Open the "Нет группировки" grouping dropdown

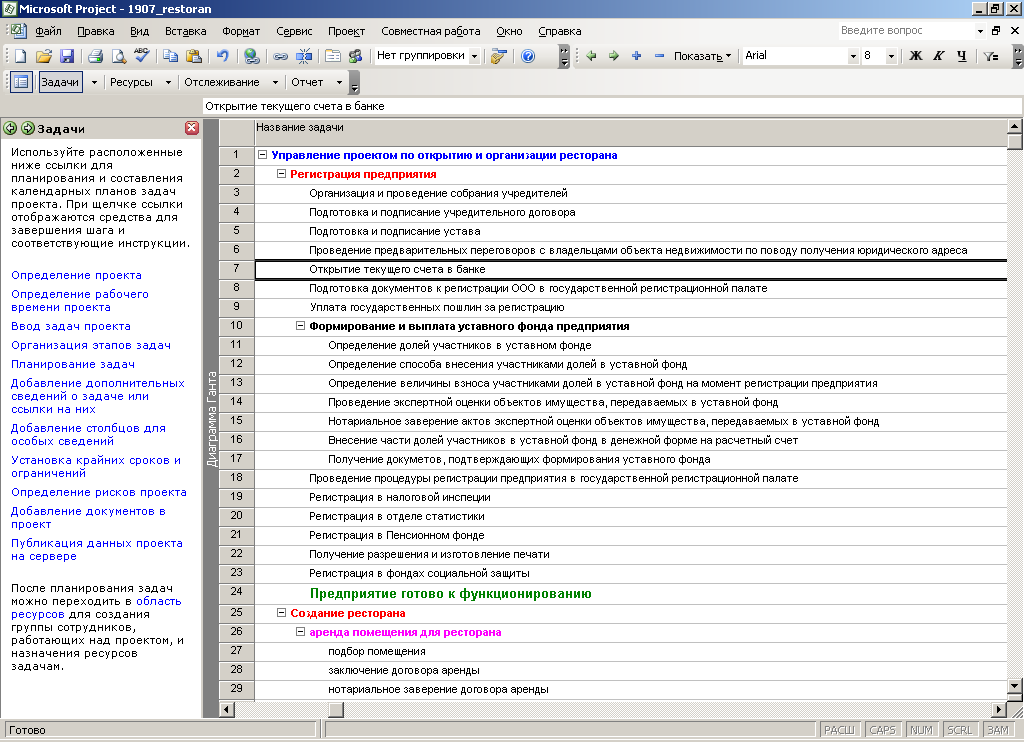click(x=474, y=56)
